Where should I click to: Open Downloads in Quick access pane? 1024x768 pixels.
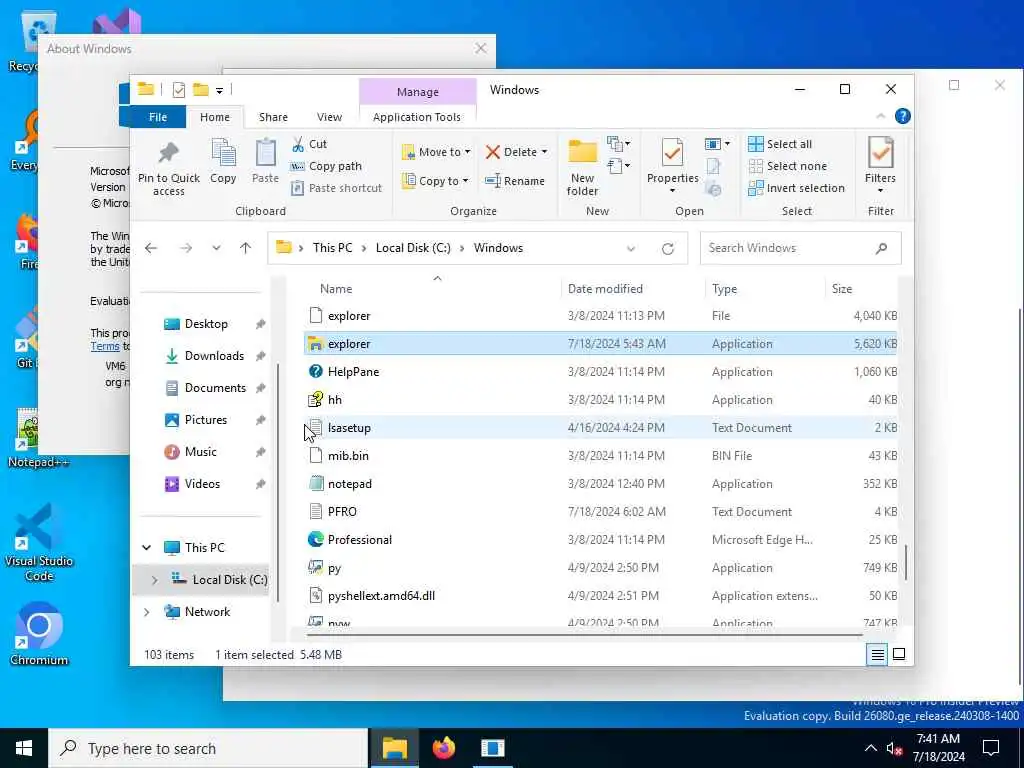pos(214,356)
